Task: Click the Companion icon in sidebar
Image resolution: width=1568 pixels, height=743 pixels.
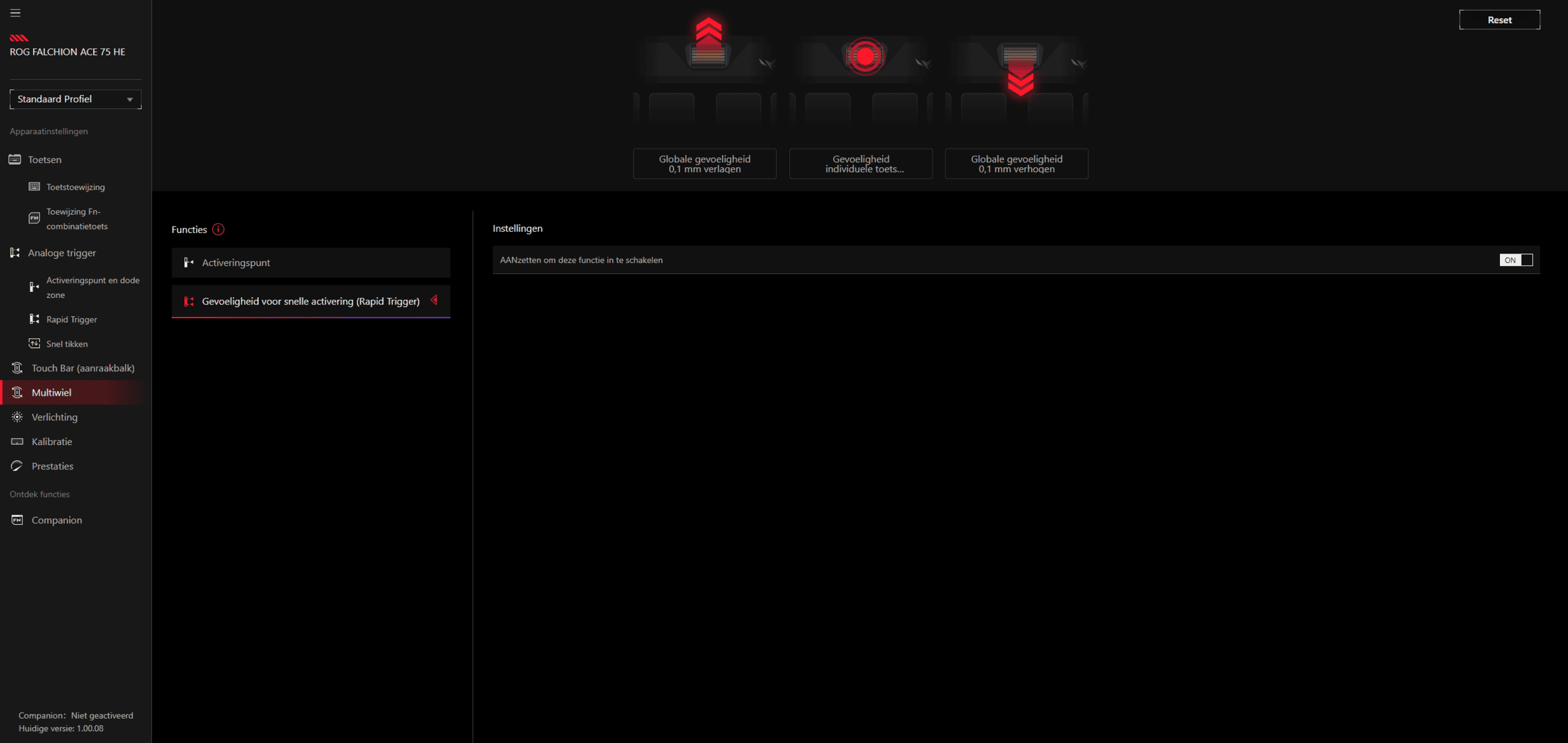Action: click(17, 520)
